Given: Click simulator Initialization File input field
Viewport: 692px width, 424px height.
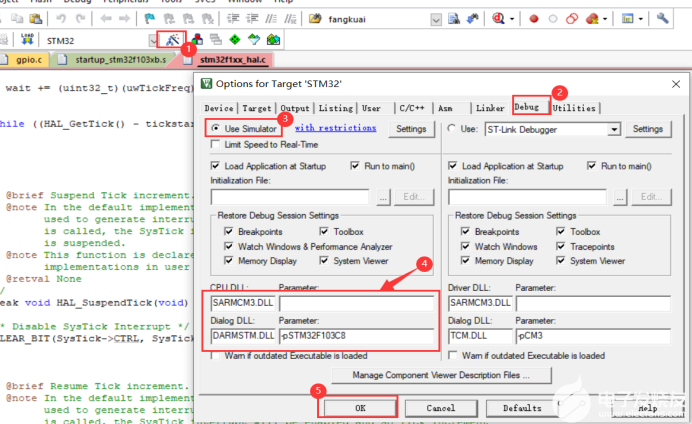Looking at the screenshot, I should [x=290, y=197].
